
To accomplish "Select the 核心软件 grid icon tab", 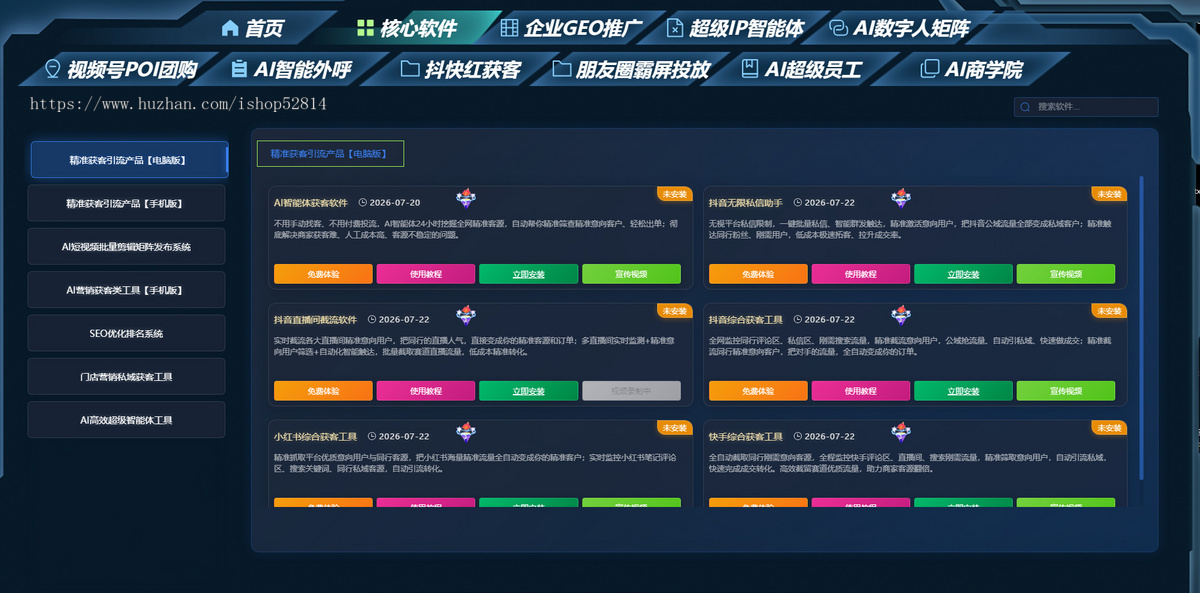I will pyautogui.click(x=407, y=28).
